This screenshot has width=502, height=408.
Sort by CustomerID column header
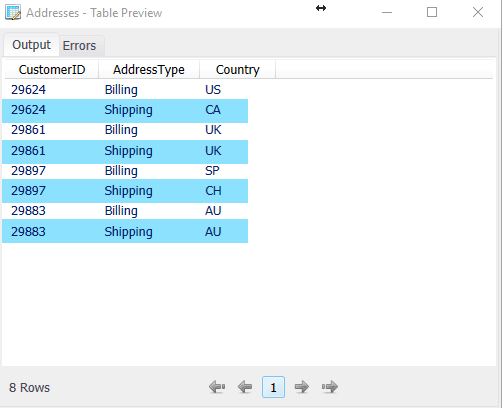[x=52, y=70]
